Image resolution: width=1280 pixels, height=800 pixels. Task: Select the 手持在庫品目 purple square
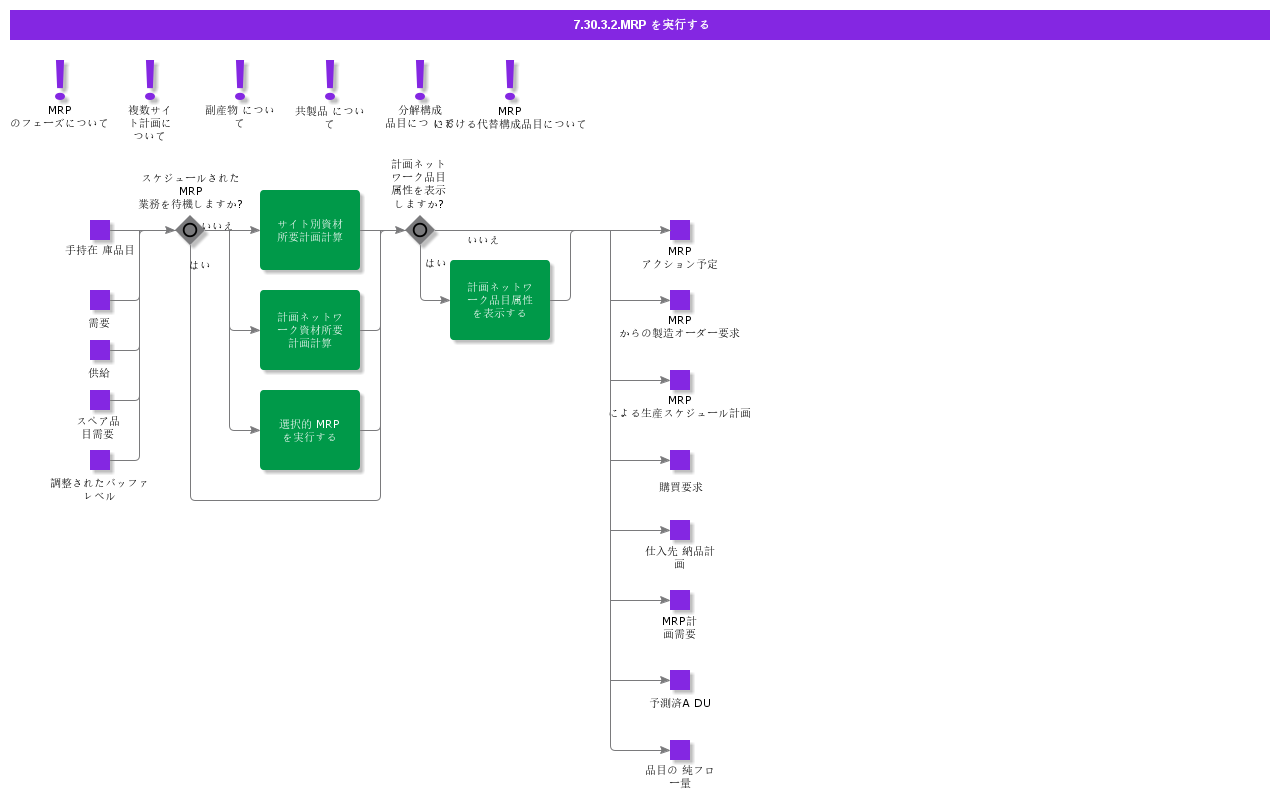[100, 230]
